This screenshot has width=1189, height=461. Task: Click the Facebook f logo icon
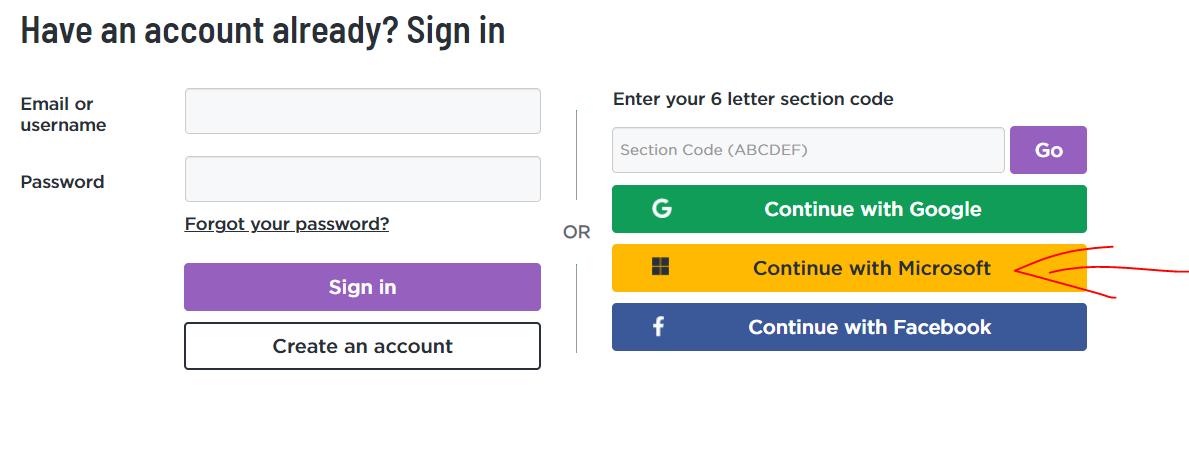(658, 327)
